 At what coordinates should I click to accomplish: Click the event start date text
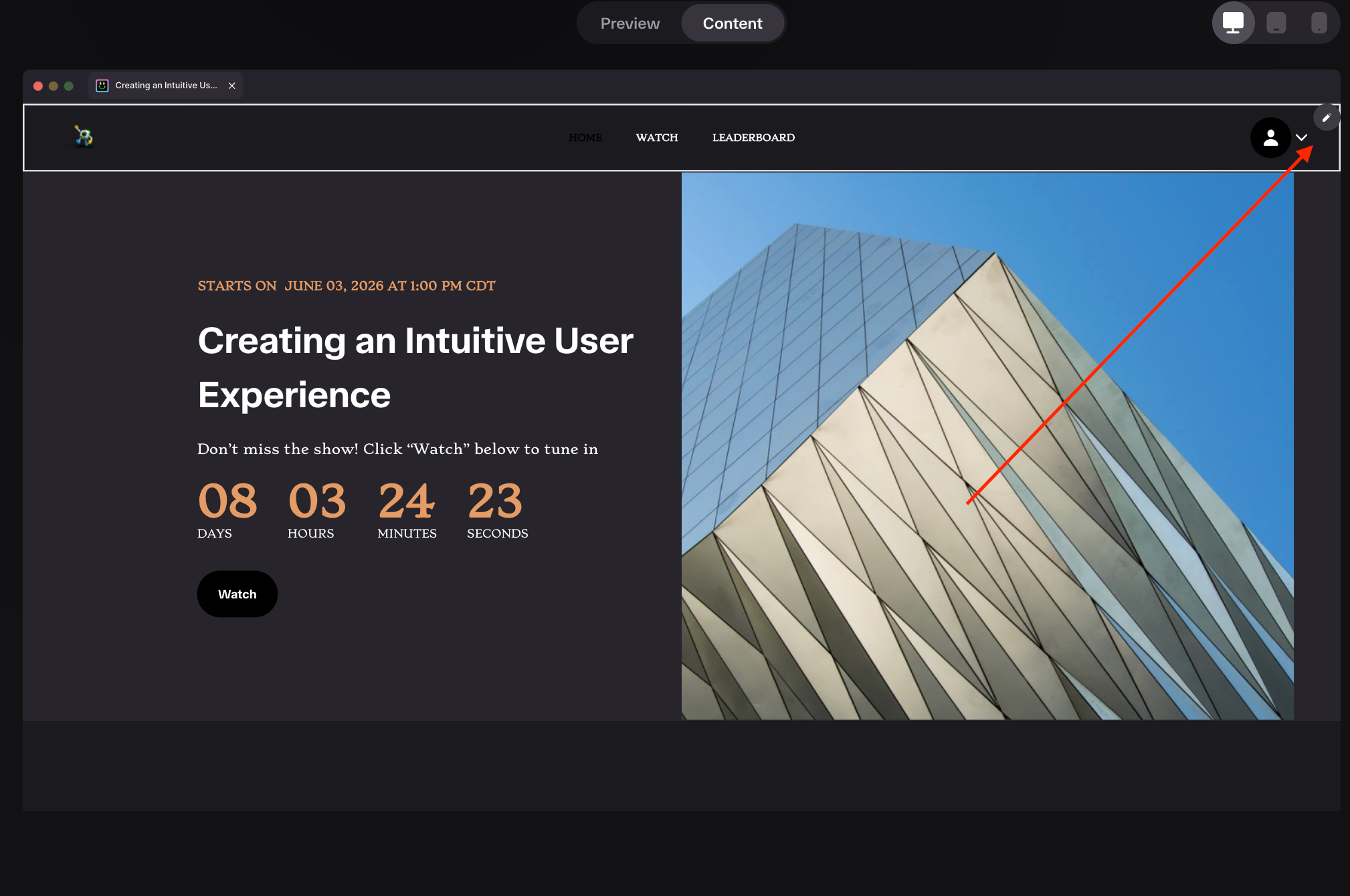(346, 286)
